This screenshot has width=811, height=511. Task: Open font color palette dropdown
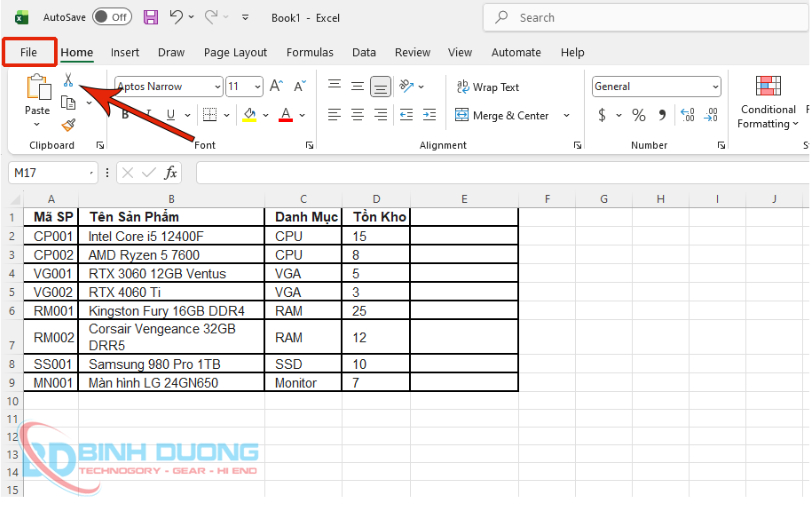[x=302, y=115]
